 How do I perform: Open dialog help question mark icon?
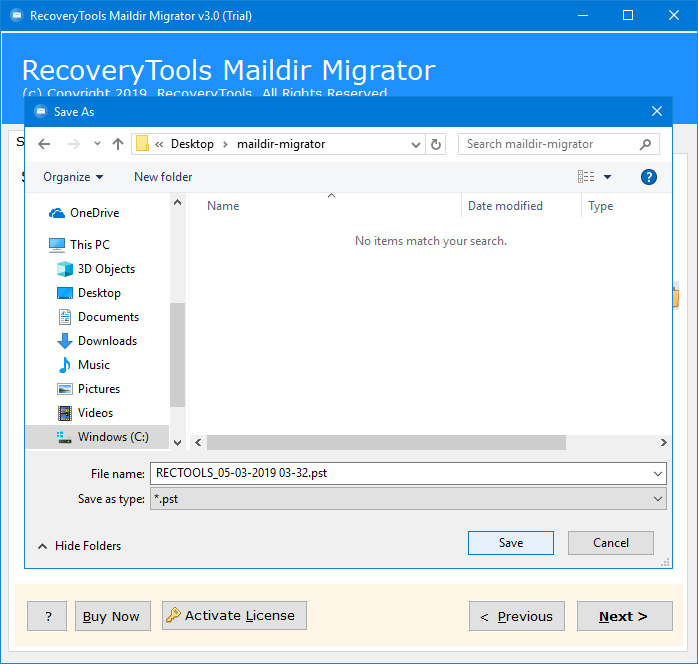coord(649,177)
